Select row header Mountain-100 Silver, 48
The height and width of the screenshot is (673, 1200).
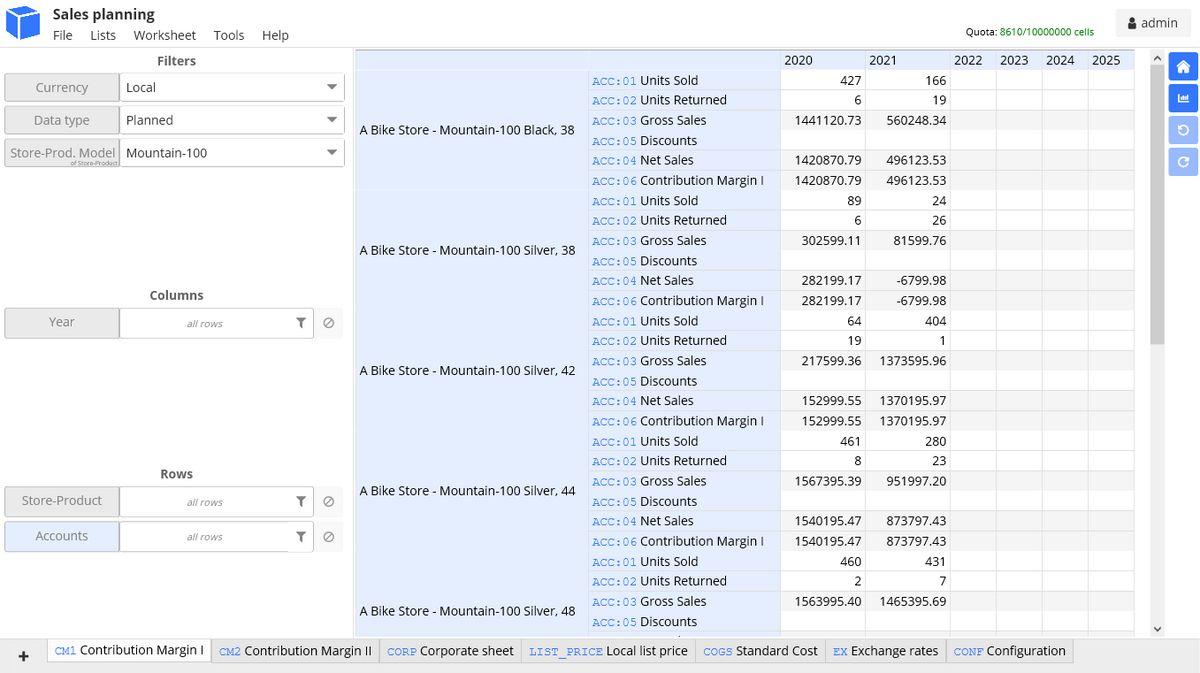pos(472,610)
